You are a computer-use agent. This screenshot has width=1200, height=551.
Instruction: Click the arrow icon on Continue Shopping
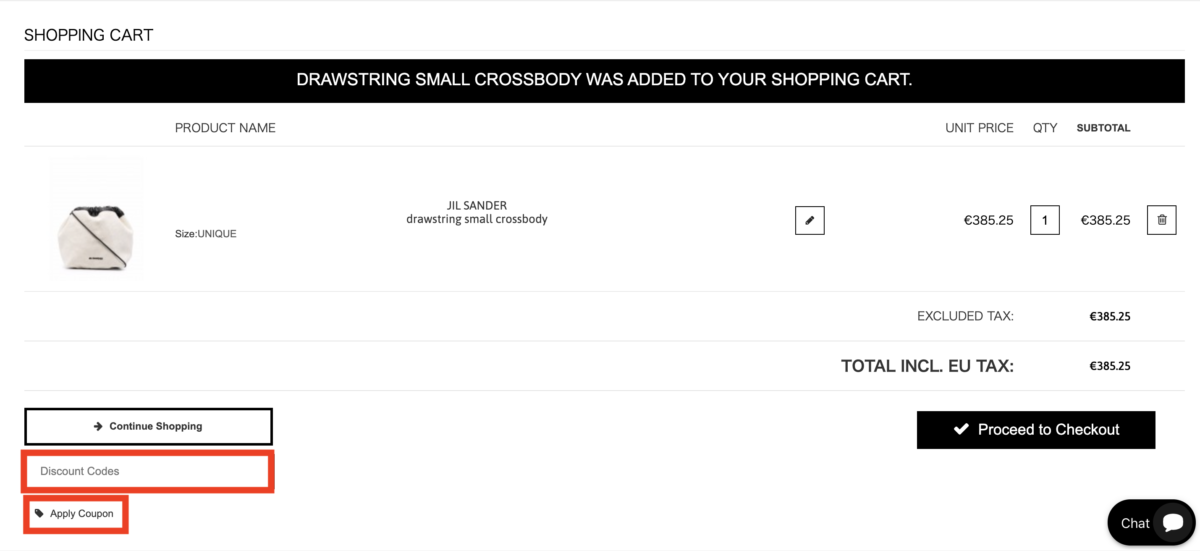click(98, 426)
